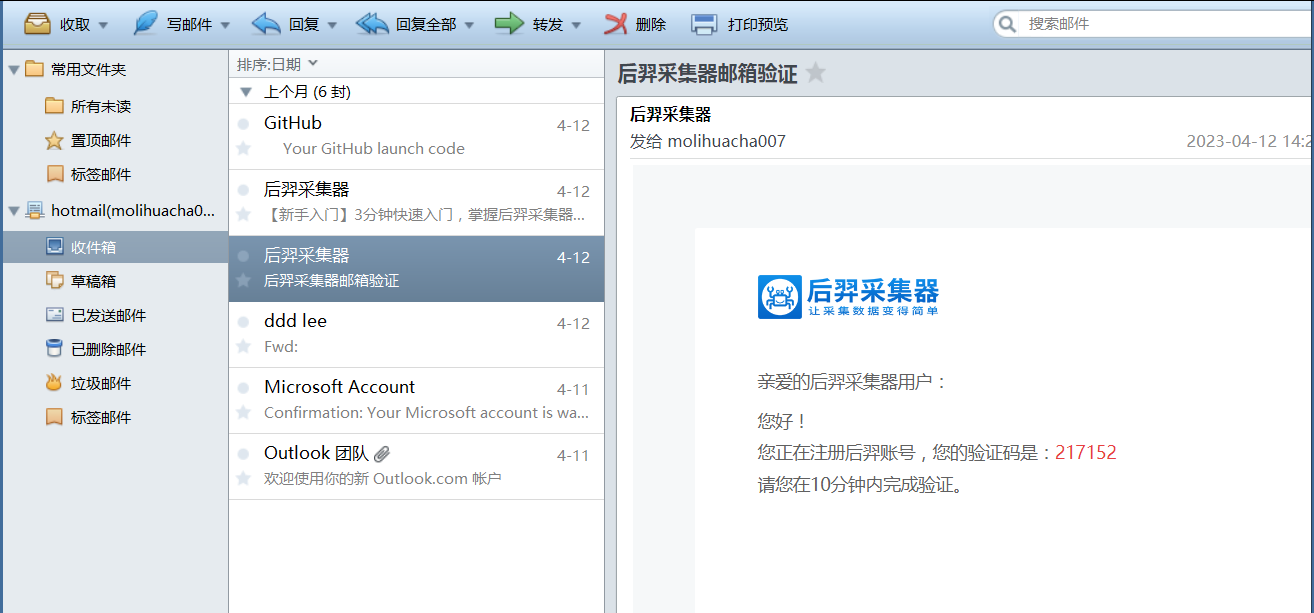
Task: Expand the 写邮件 dropdown arrow
Action: tap(225, 25)
